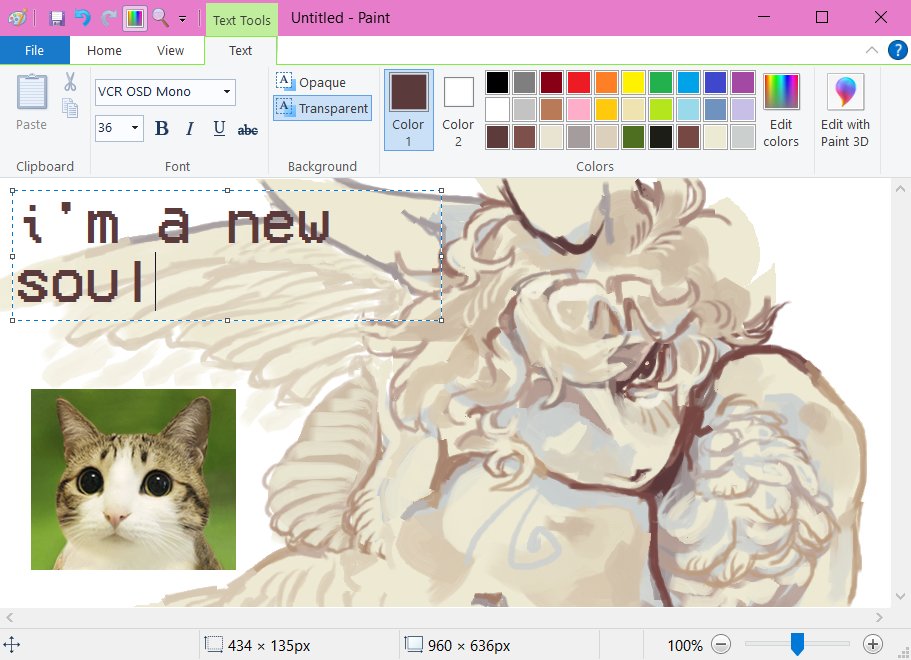The image size is (911, 660).
Task: Open Edit colors dialog
Action: [x=781, y=110]
